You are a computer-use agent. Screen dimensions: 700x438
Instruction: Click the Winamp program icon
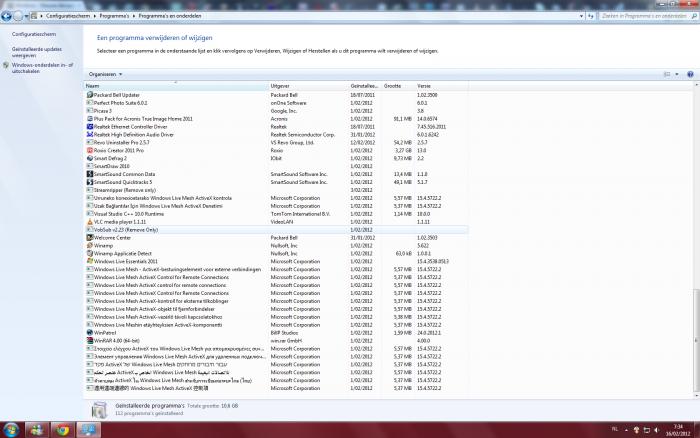[89, 245]
